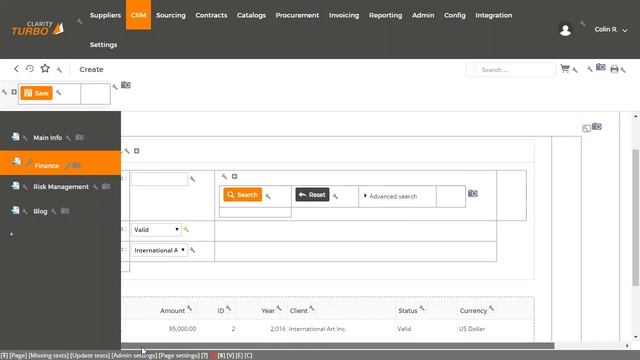640x360 pixels.
Task: Click the wrench beside the Search button
Action: (x=268, y=196)
